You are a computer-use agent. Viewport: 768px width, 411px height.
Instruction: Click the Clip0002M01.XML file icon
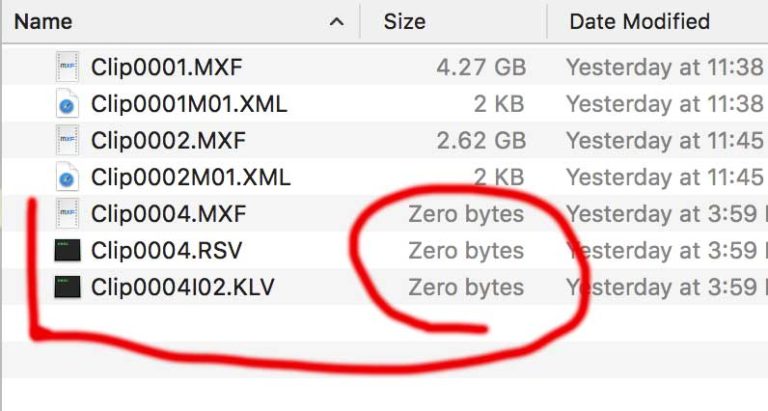[x=67, y=178]
